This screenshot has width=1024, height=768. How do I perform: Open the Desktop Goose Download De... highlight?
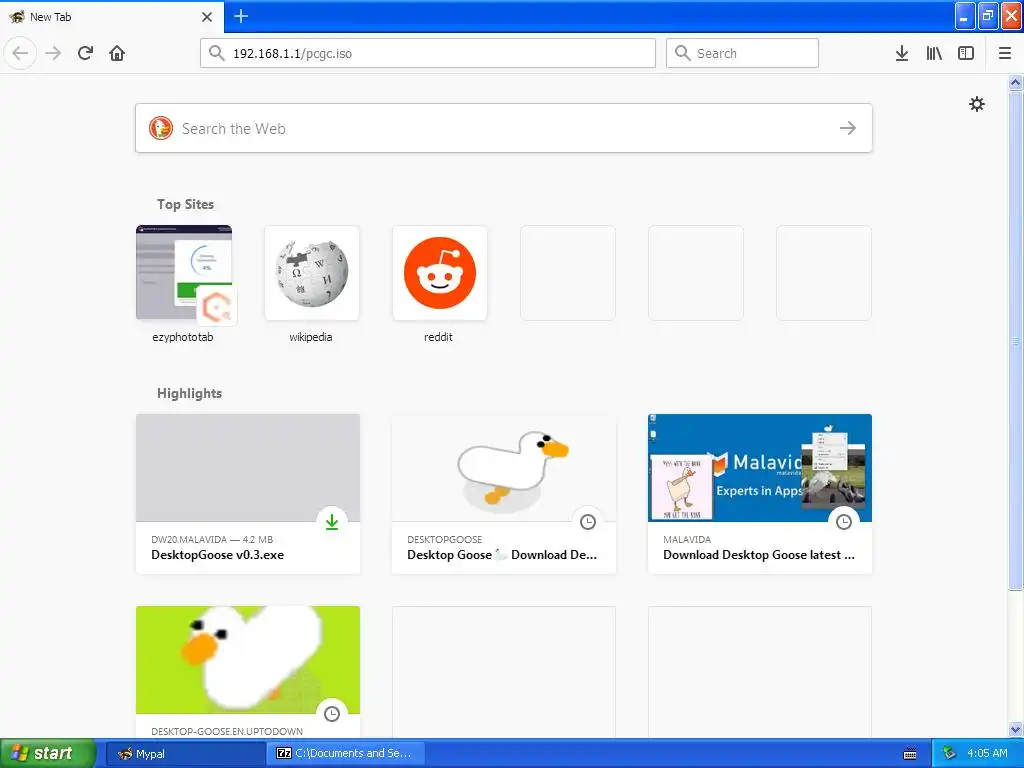504,494
